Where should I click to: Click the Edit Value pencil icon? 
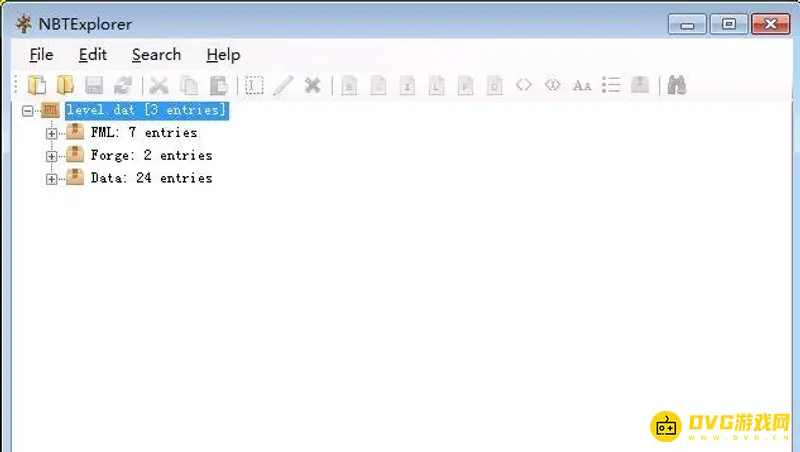click(283, 85)
